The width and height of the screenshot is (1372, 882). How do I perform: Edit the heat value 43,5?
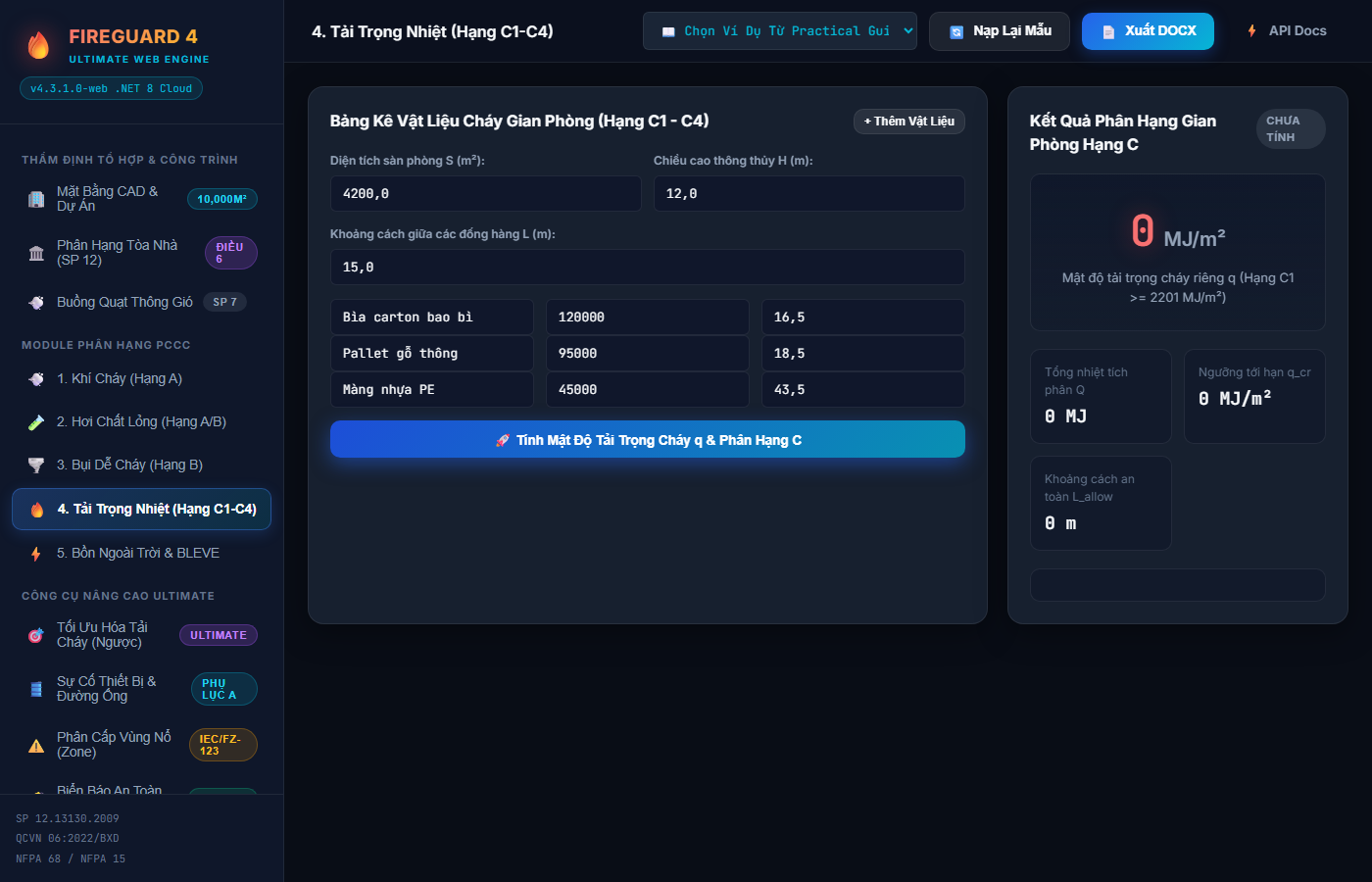click(x=863, y=390)
